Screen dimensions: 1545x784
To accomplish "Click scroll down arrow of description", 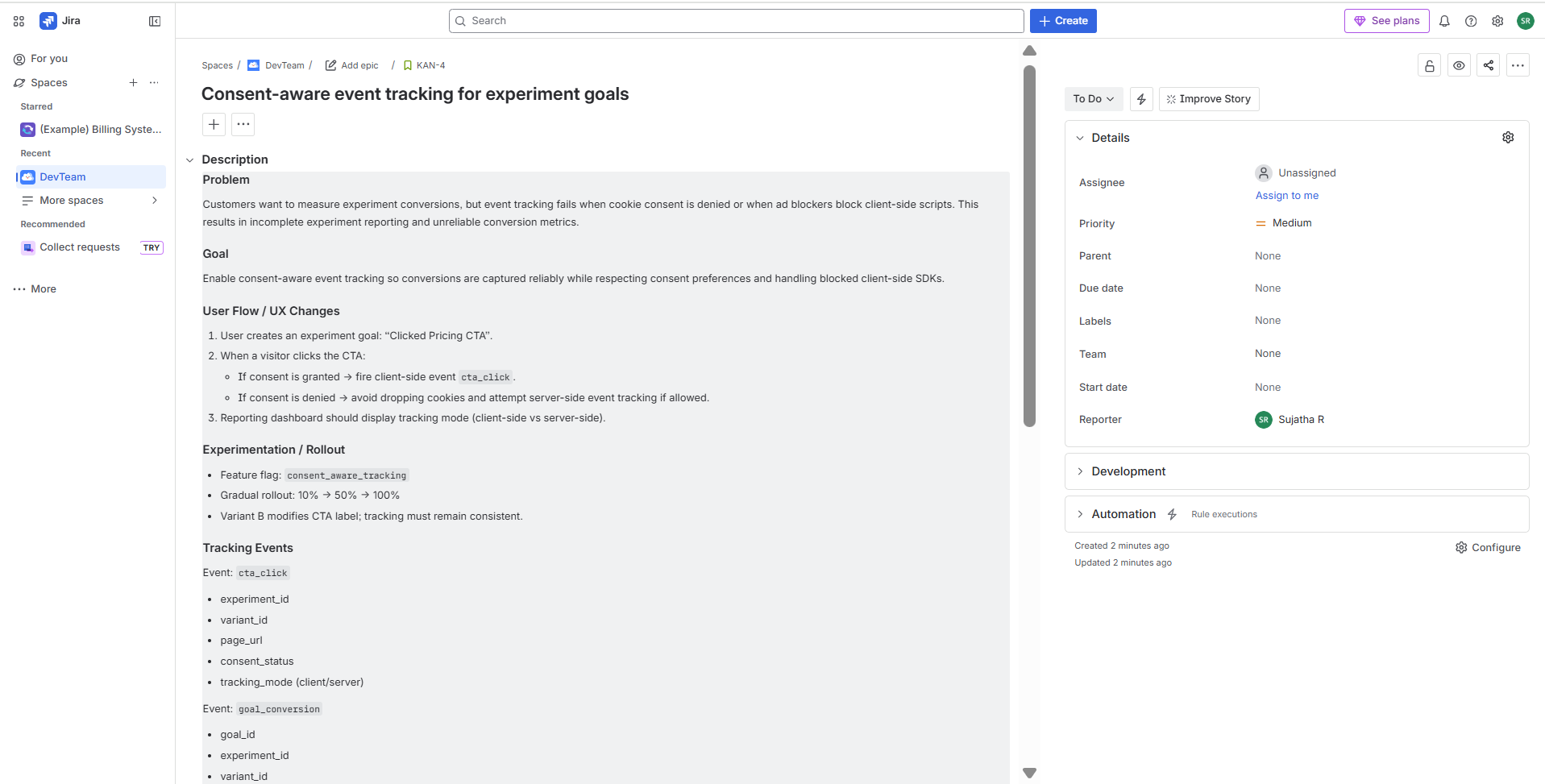I will pyautogui.click(x=1029, y=773).
